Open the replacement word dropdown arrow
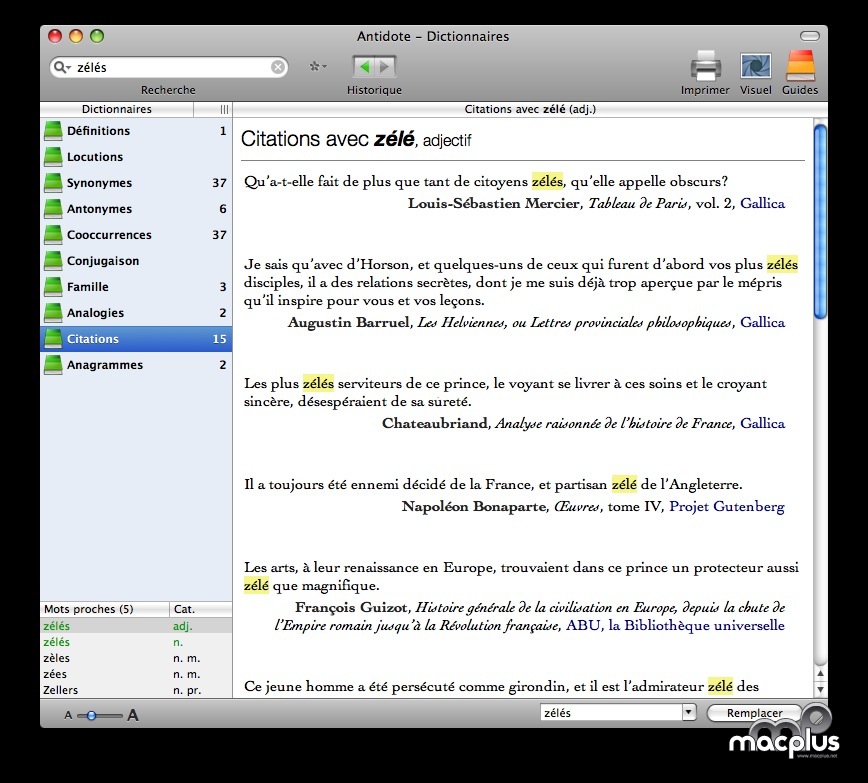 pos(689,712)
